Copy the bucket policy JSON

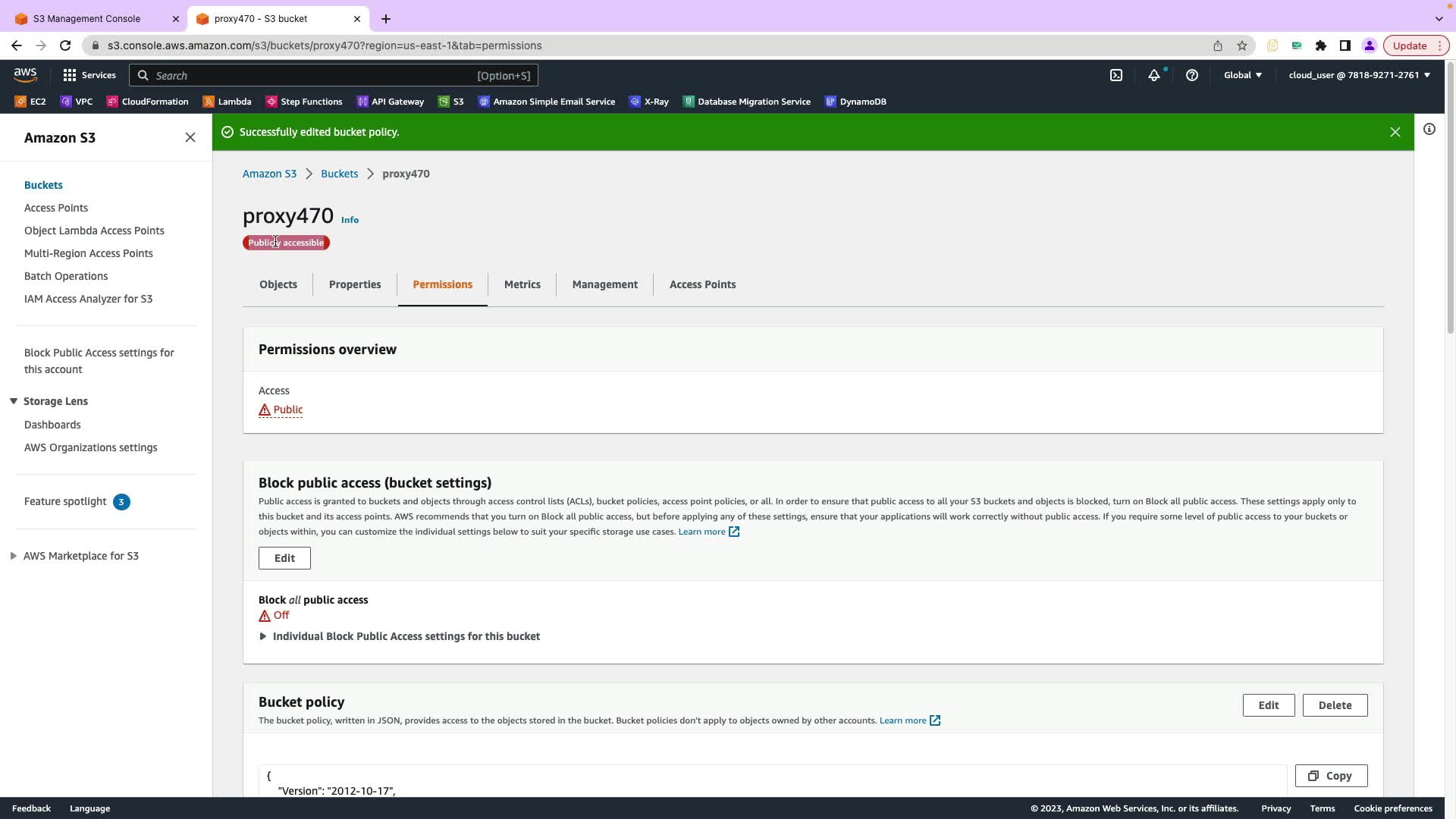1331,776
